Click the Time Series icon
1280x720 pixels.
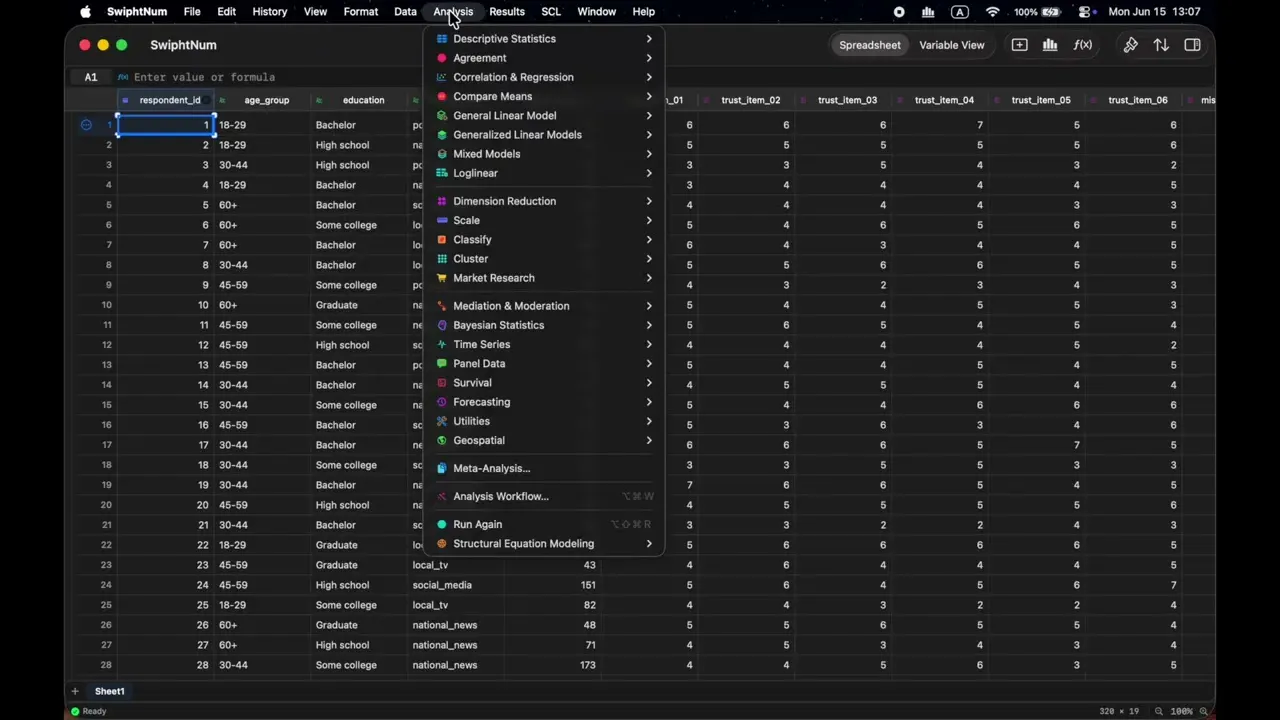coord(442,344)
